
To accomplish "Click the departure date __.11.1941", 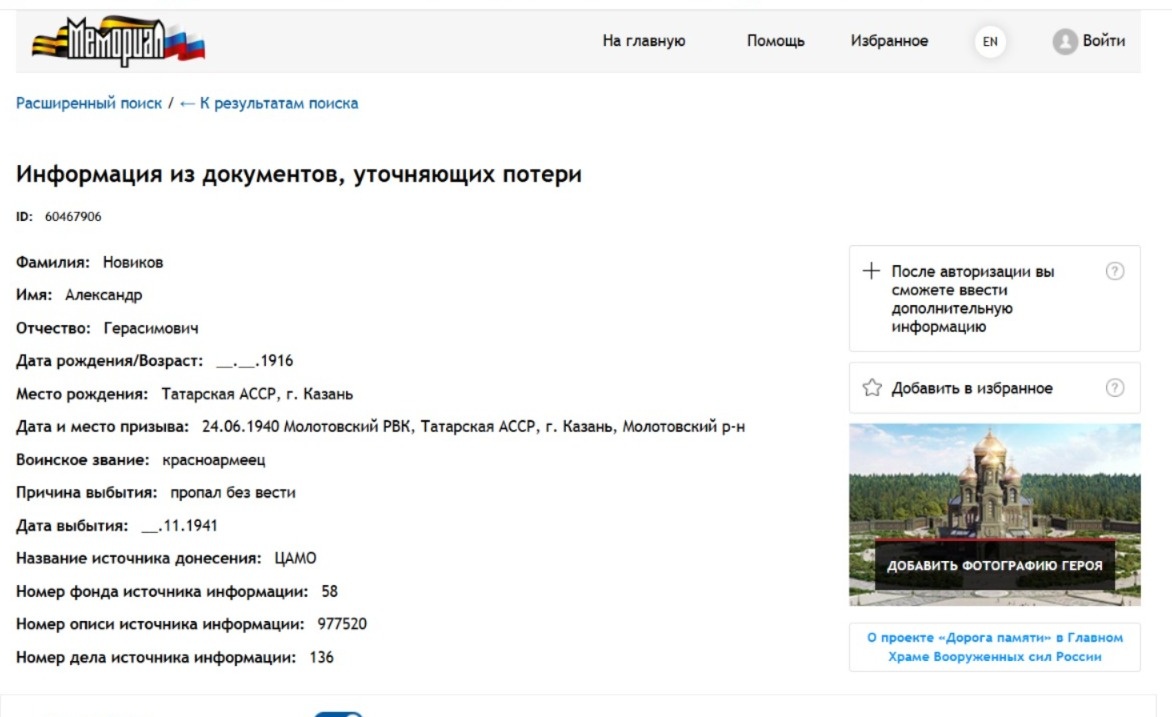I will click(x=179, y=526).
